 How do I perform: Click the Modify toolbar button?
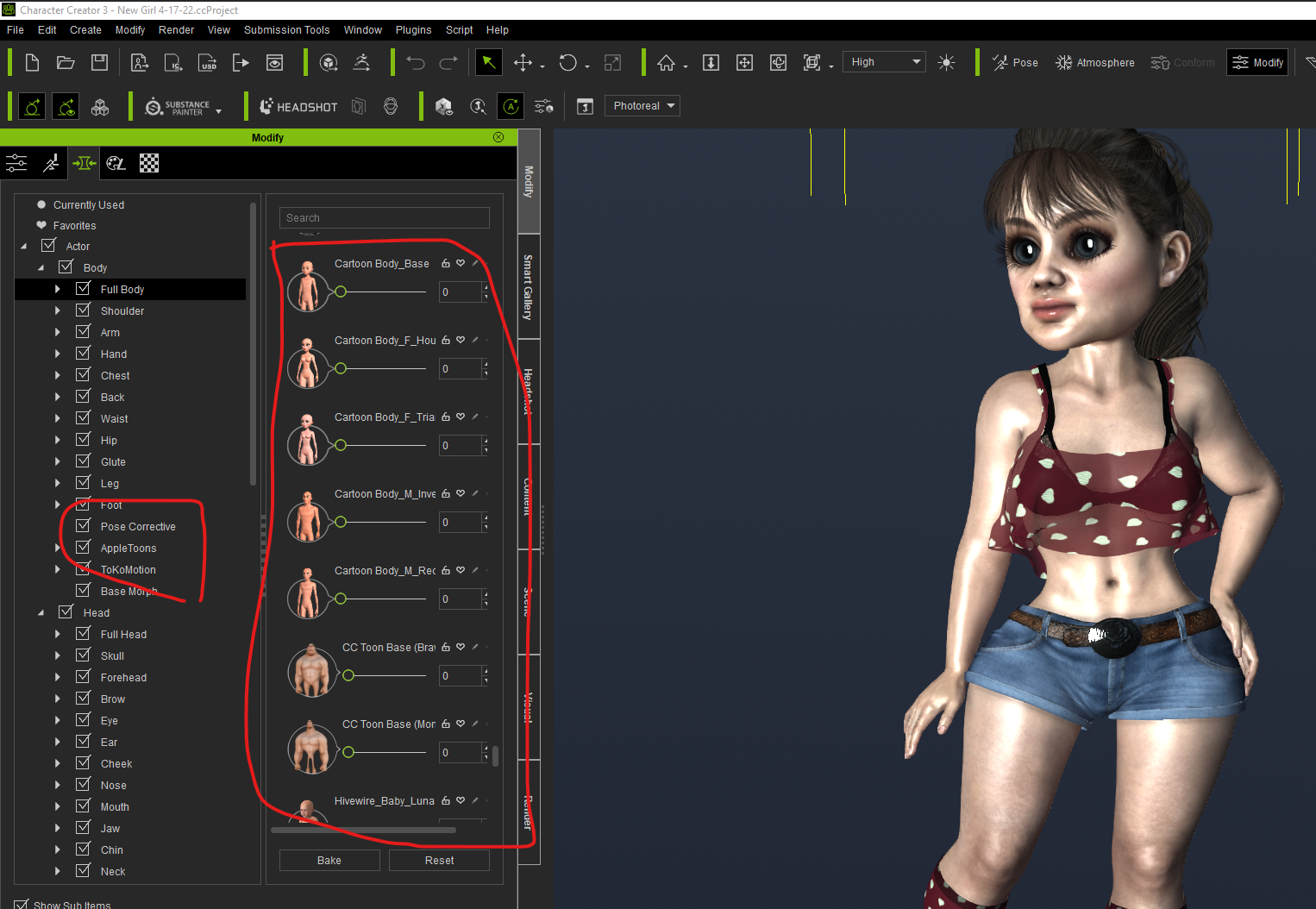1257,62
